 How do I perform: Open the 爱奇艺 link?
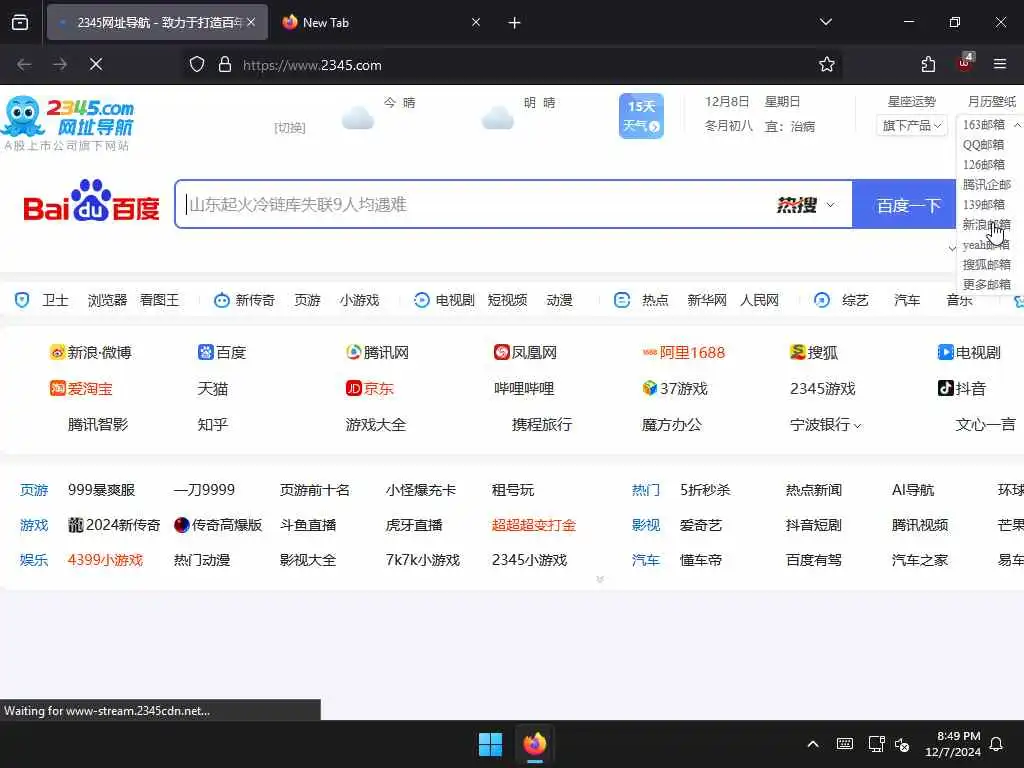click(701, 525)
